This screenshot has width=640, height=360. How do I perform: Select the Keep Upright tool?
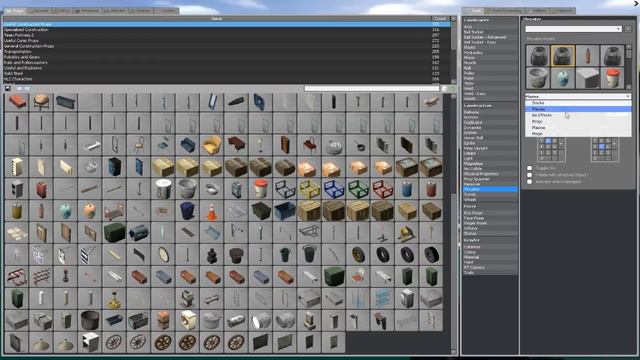pos(490,148)
